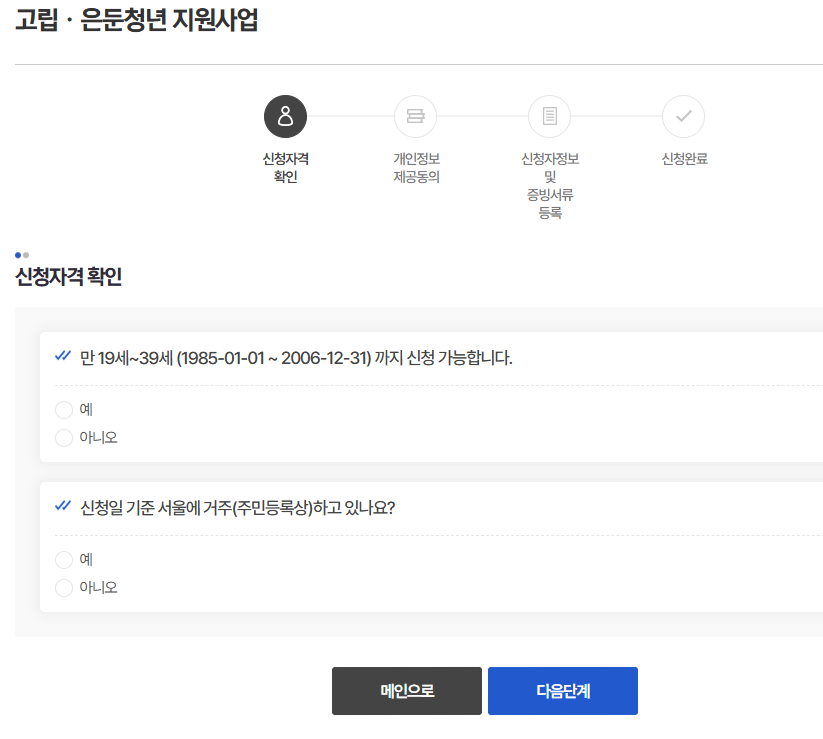Click the 신청자격 확인 section heading

tap(69, 277)
